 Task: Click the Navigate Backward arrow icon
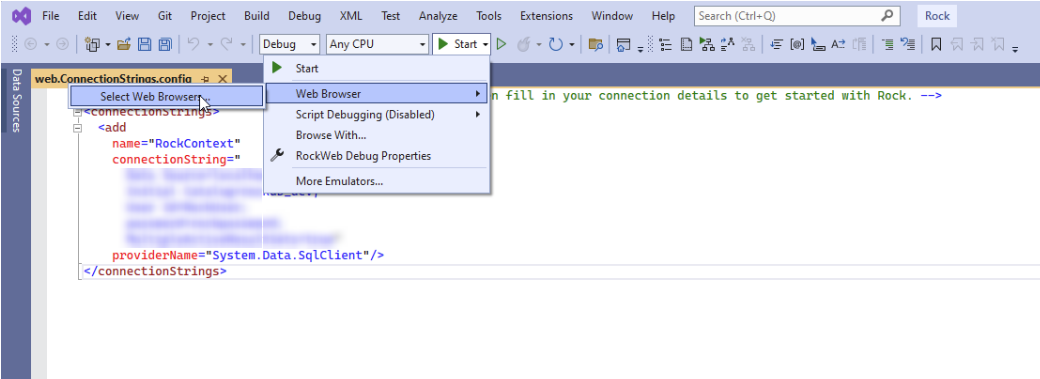point(31,44)
